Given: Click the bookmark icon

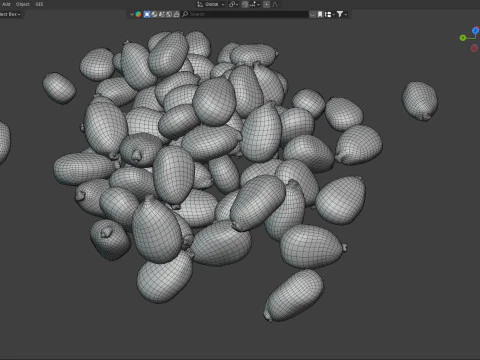Looking at the screenshot, I should [x=320, y=14].
